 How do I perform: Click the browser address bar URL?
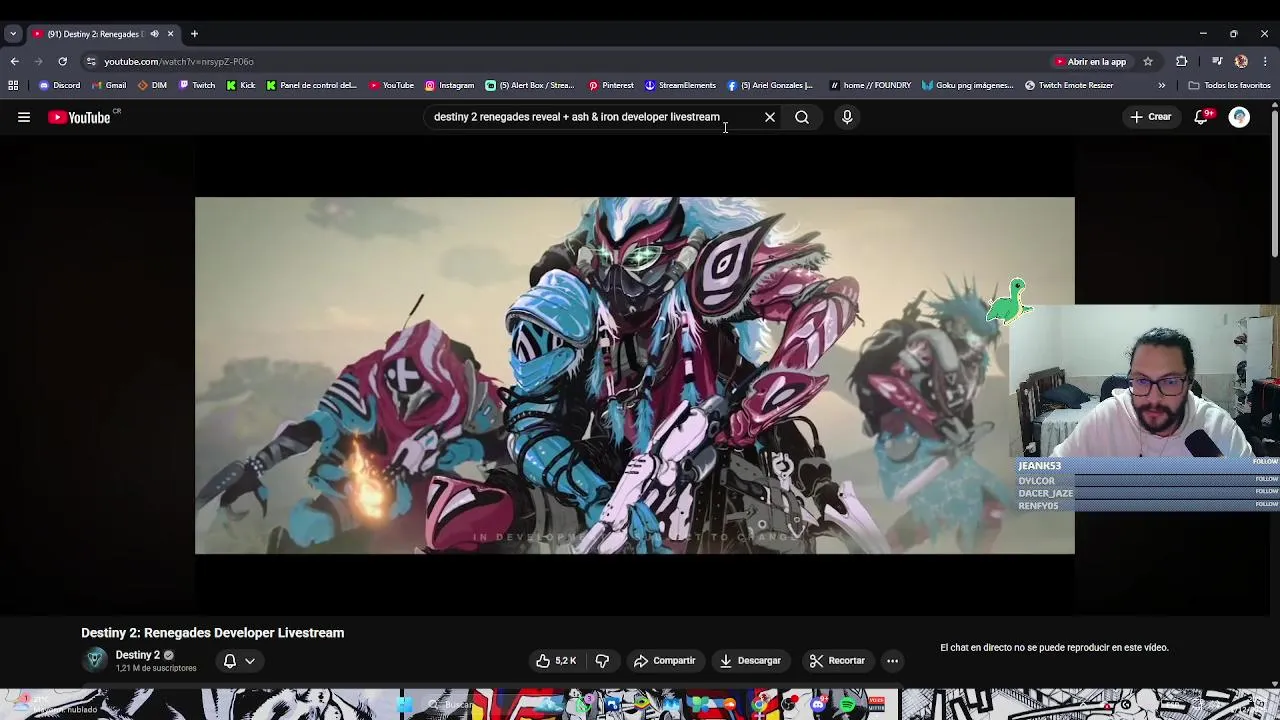tap(179, 62)
